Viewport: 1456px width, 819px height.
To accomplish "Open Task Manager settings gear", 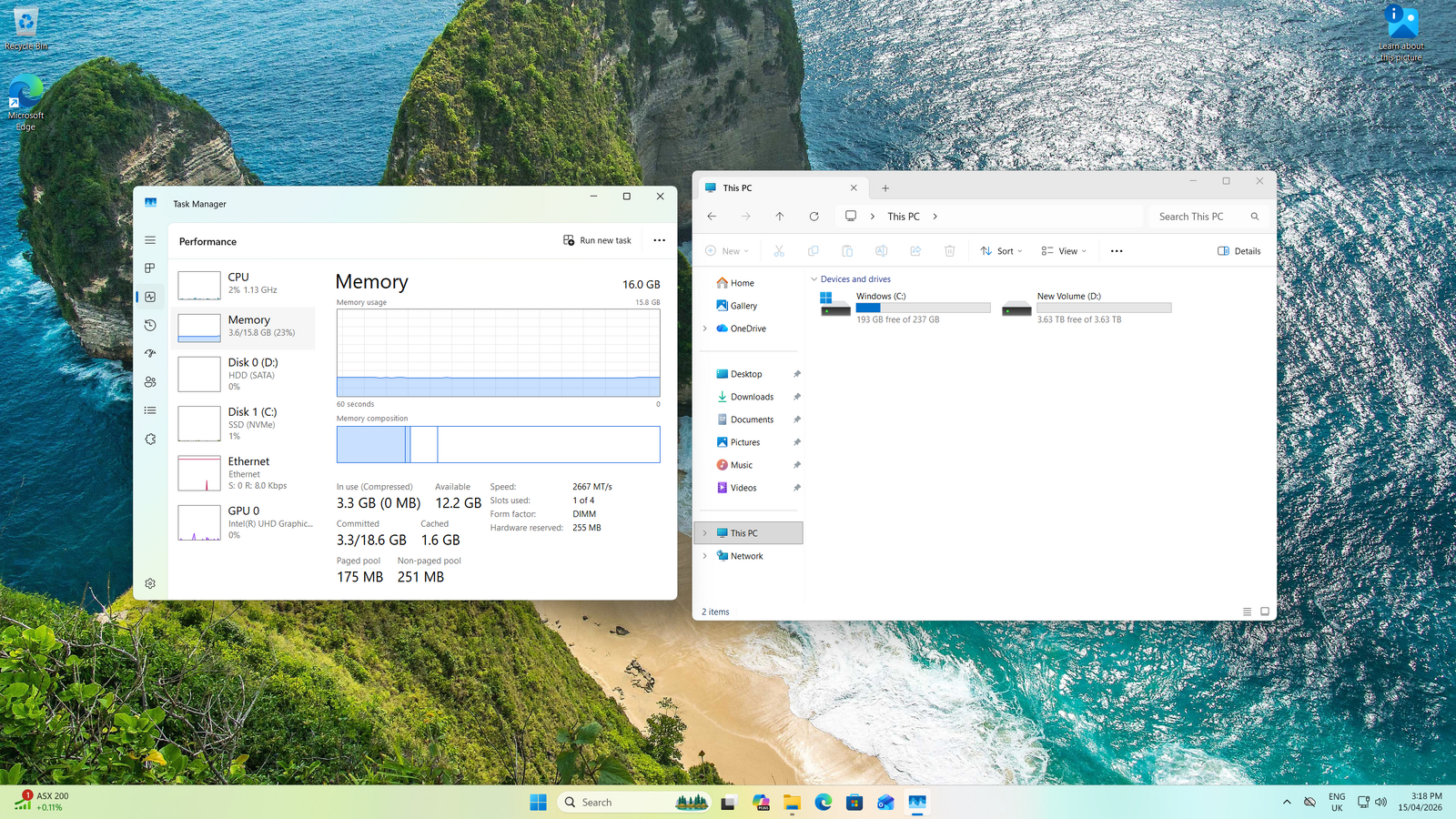I will point(150,583).
